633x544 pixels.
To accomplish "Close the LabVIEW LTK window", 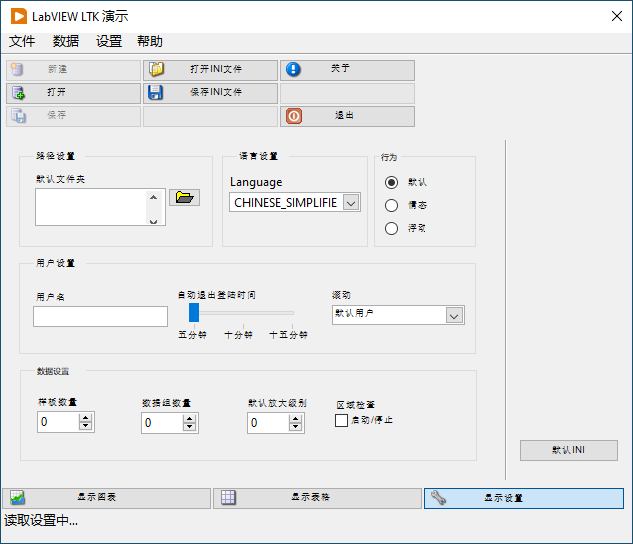I will tap(617, 16).
